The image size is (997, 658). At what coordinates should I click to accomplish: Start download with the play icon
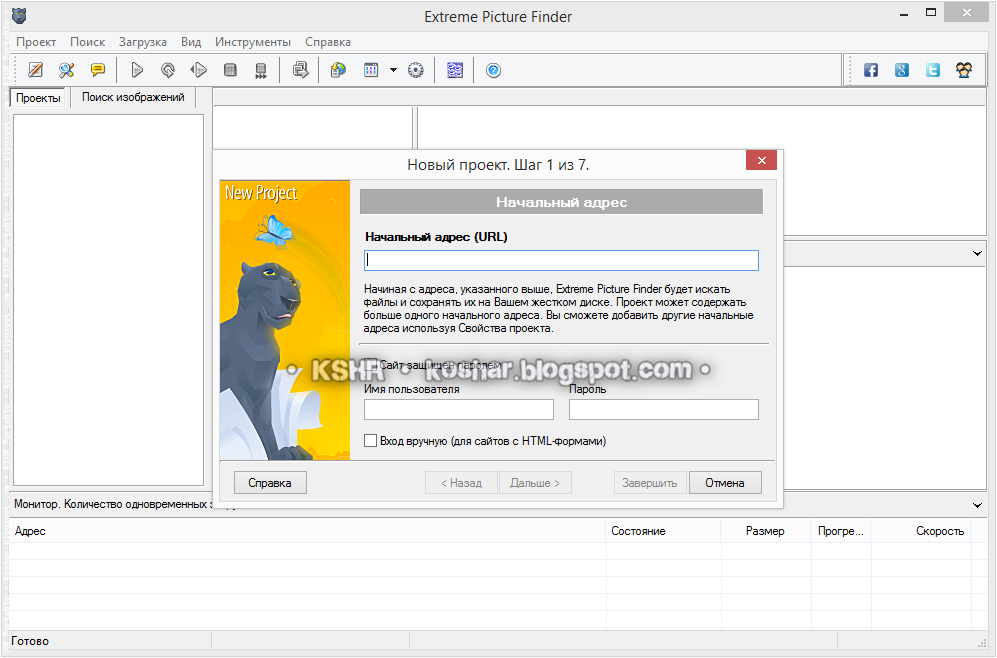pyautogui.click(x=137, y=70)
